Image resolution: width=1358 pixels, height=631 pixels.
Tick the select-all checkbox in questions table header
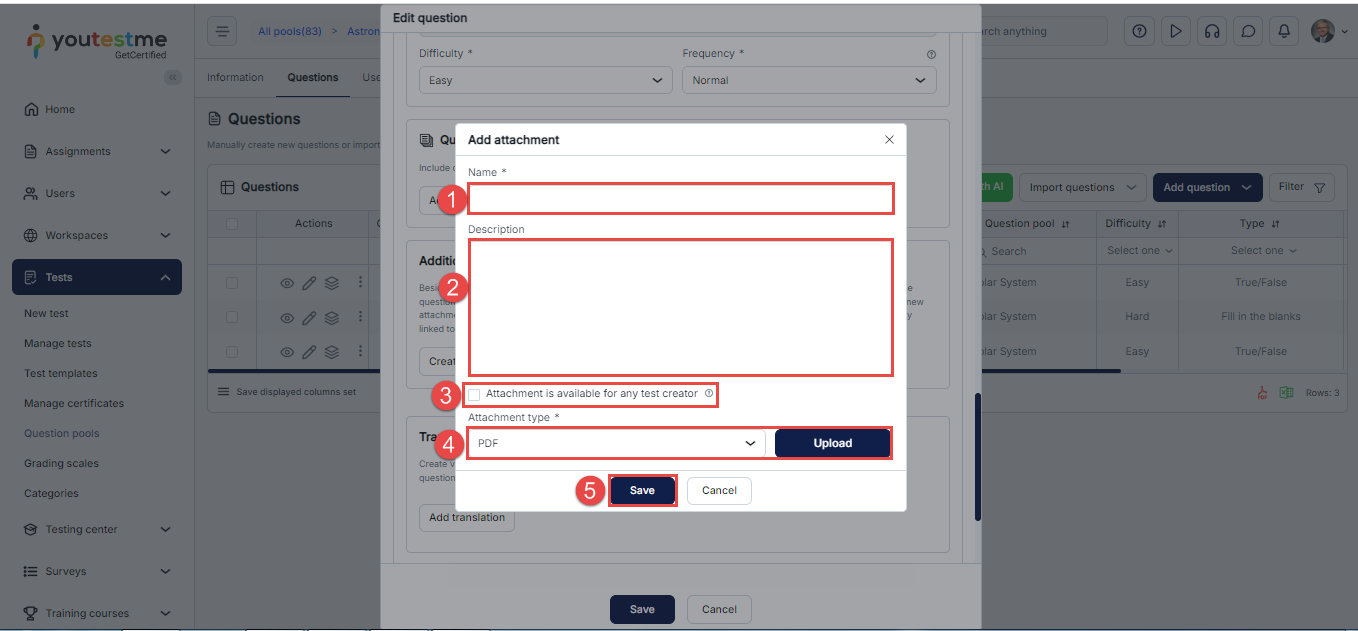point(232,224)
